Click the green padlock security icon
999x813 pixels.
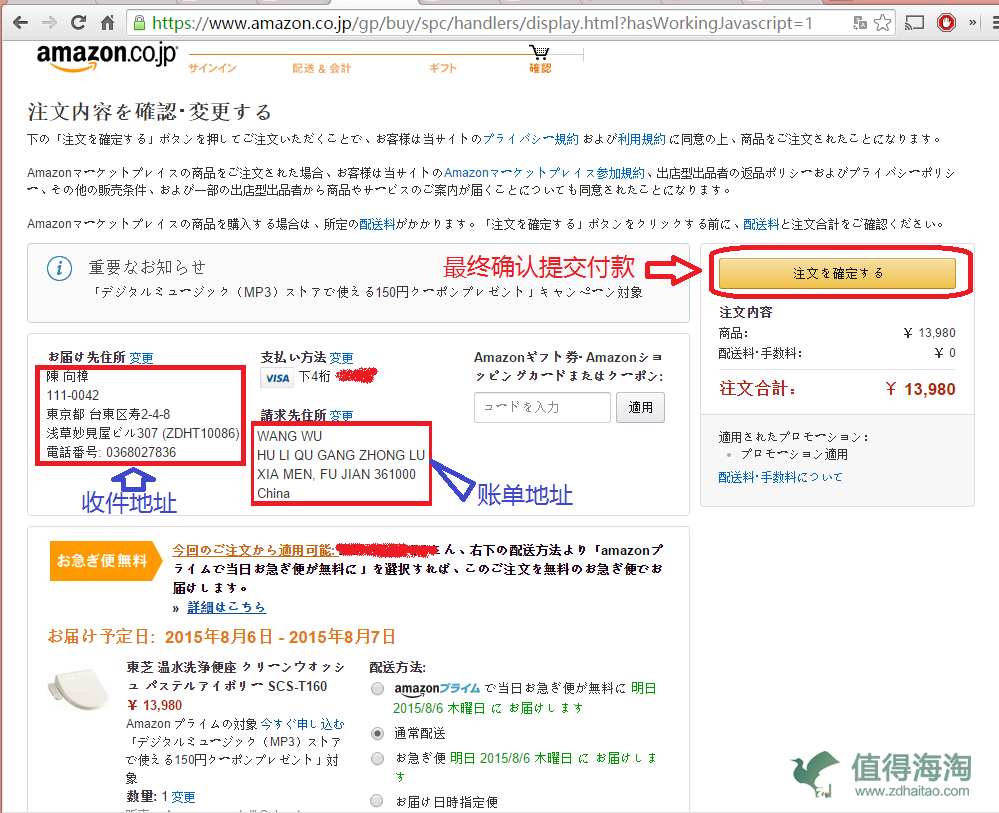coord(139,24)
